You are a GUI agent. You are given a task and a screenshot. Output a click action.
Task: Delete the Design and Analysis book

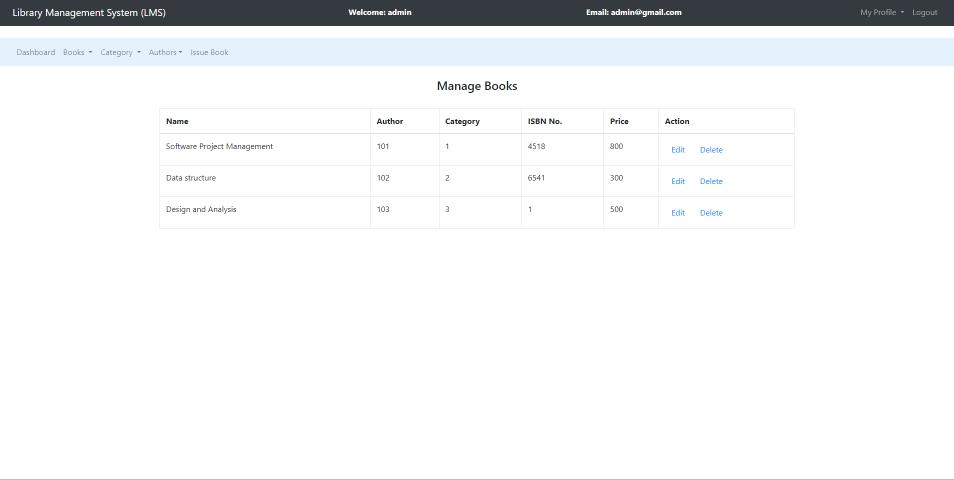tap(711, 213)
